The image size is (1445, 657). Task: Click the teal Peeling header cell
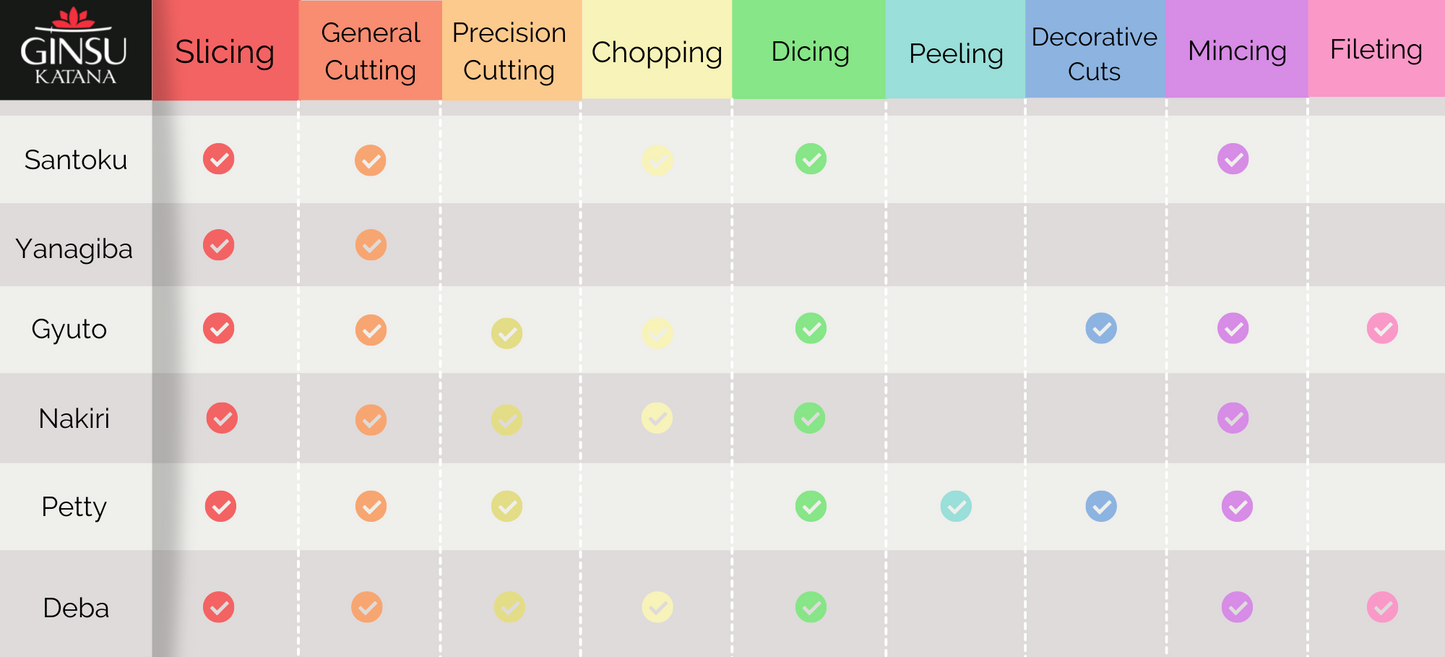[x=956, y=53]
